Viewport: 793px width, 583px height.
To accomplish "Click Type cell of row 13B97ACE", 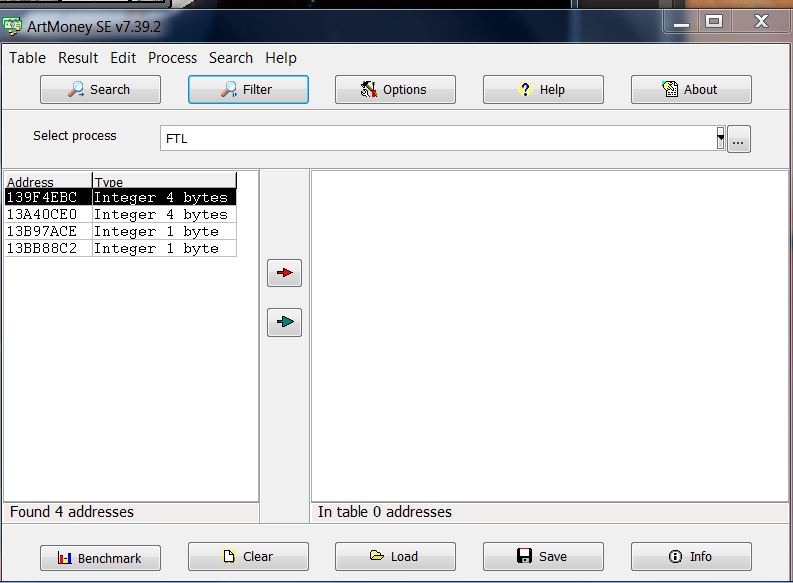I will point(164,232).
